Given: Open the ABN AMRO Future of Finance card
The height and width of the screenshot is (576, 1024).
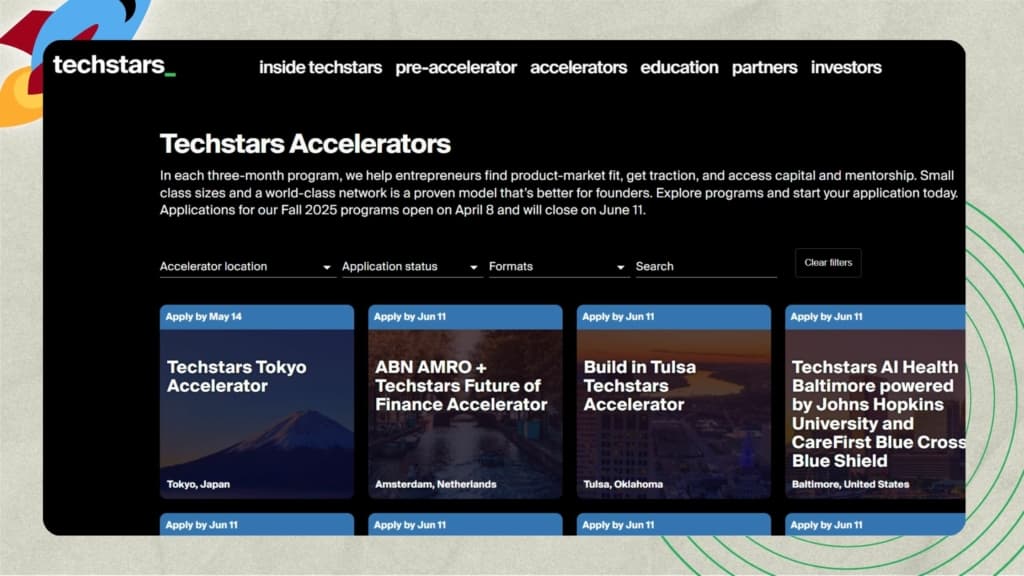Looking at the screenshot, I should 465,402.
